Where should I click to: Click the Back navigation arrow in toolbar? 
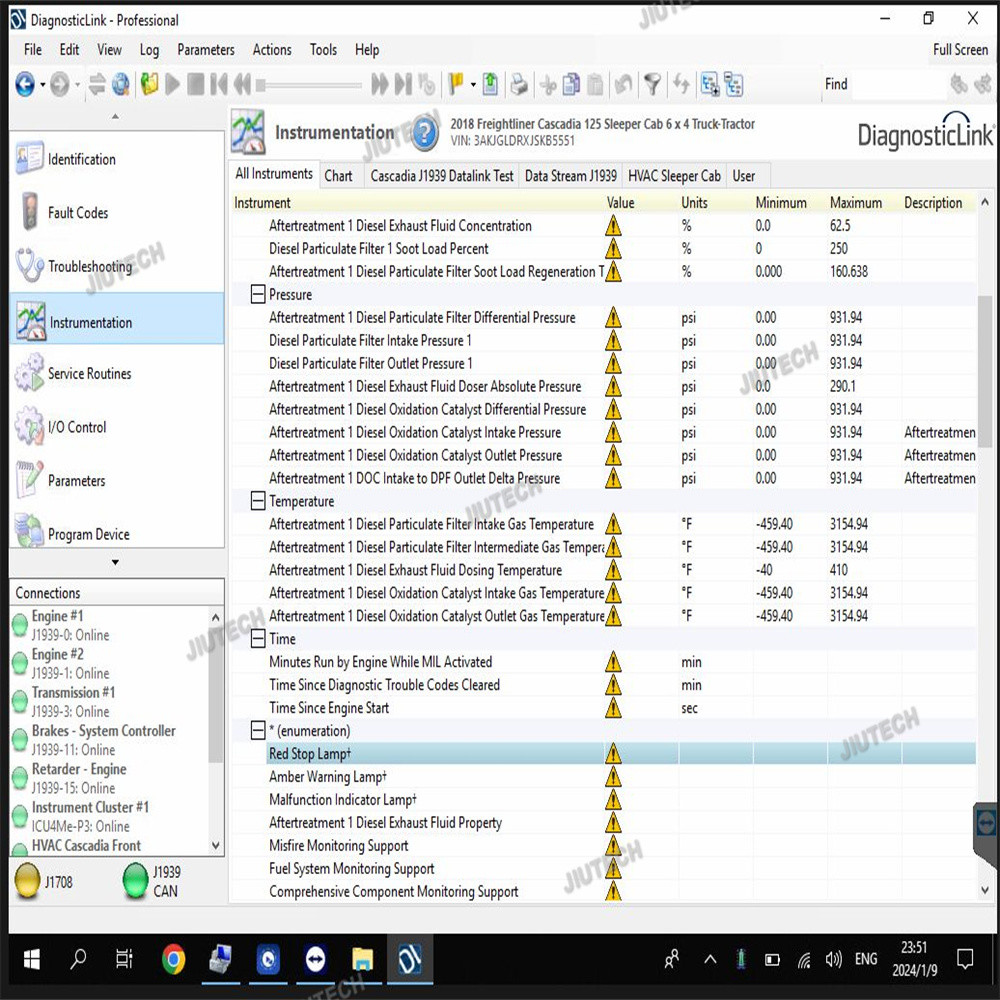(24, 85)
